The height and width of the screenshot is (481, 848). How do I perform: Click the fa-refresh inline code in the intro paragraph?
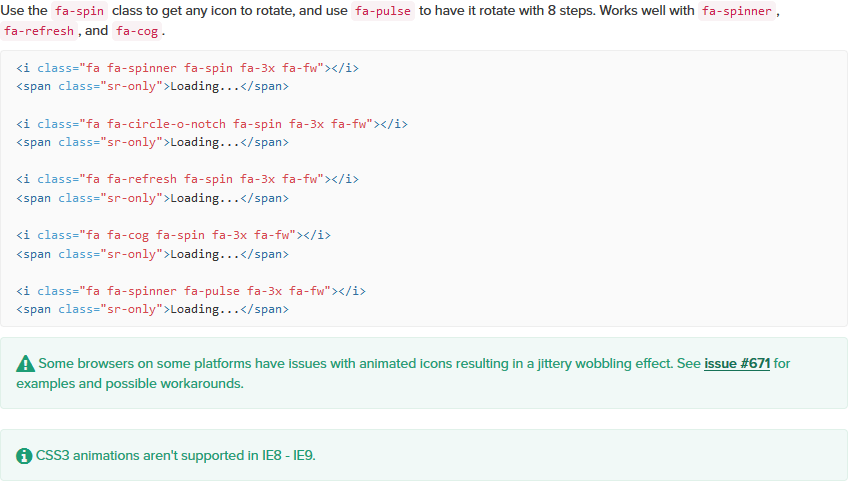(39, 31)
